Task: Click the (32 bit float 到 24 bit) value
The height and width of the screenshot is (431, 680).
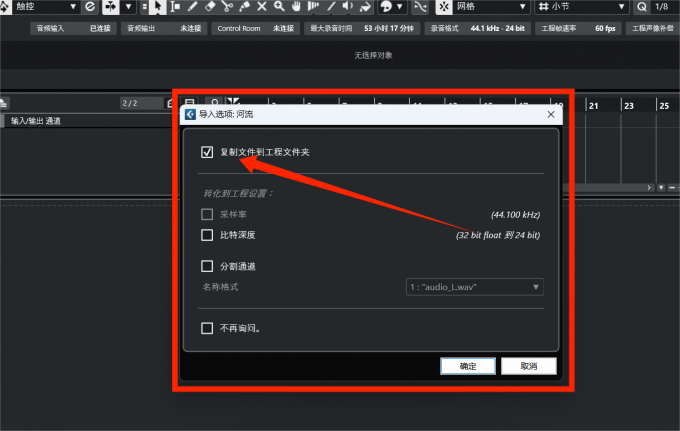Action: coord(498,235)
